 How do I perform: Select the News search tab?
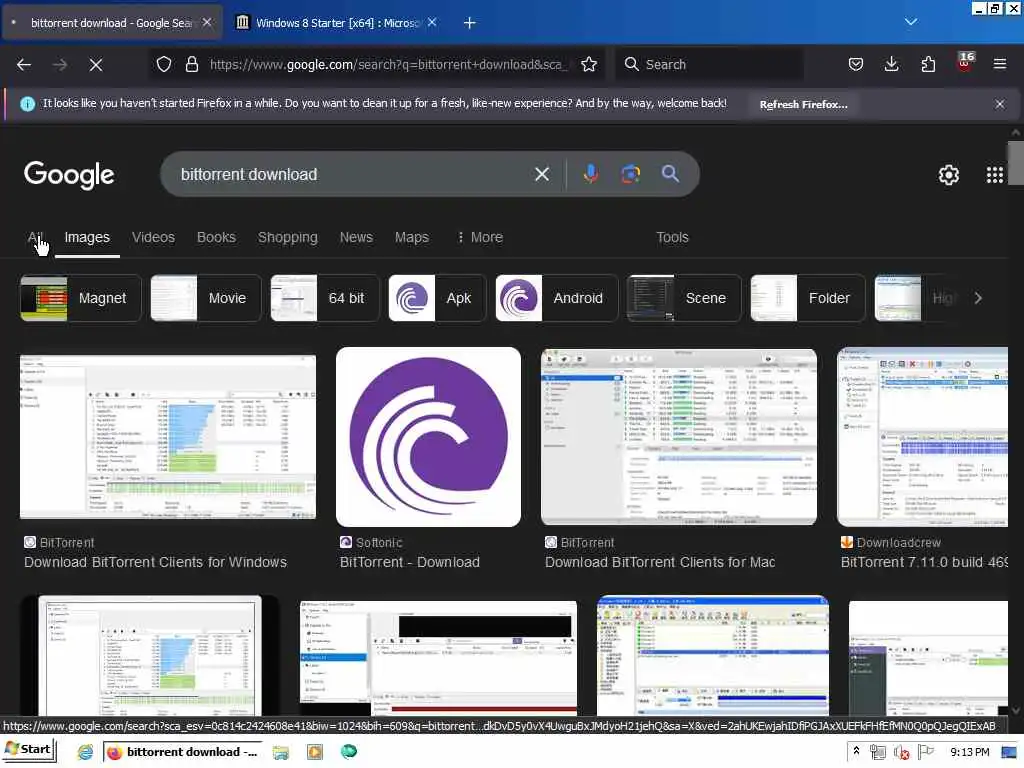pos(356,237)
